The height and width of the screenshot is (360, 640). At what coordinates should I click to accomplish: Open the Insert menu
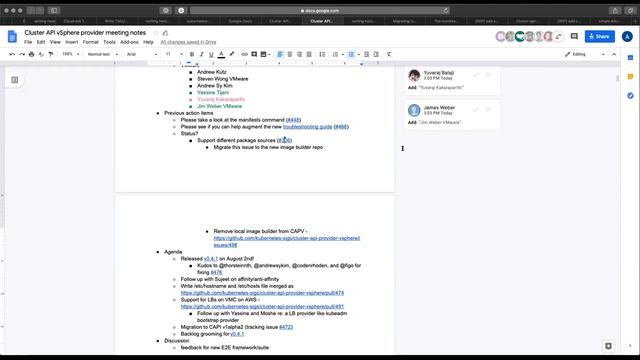tap(71, 42)
